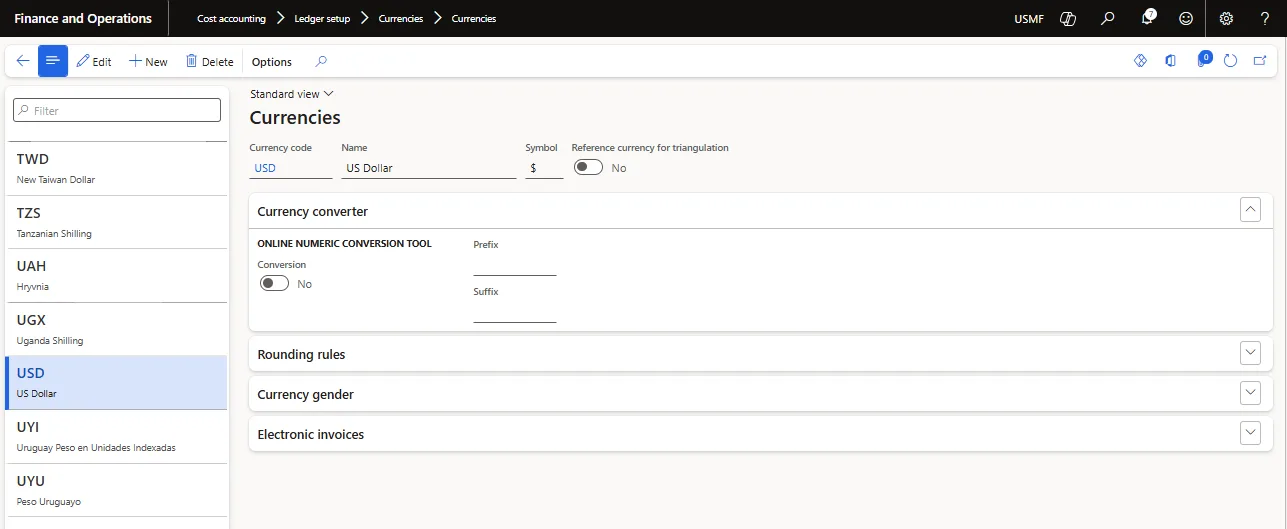Image resolution: width=1287 pixels, height=529 pixels.
Task: Open the help question mark
Action: pyautogui.click(x=1265, y=18)
